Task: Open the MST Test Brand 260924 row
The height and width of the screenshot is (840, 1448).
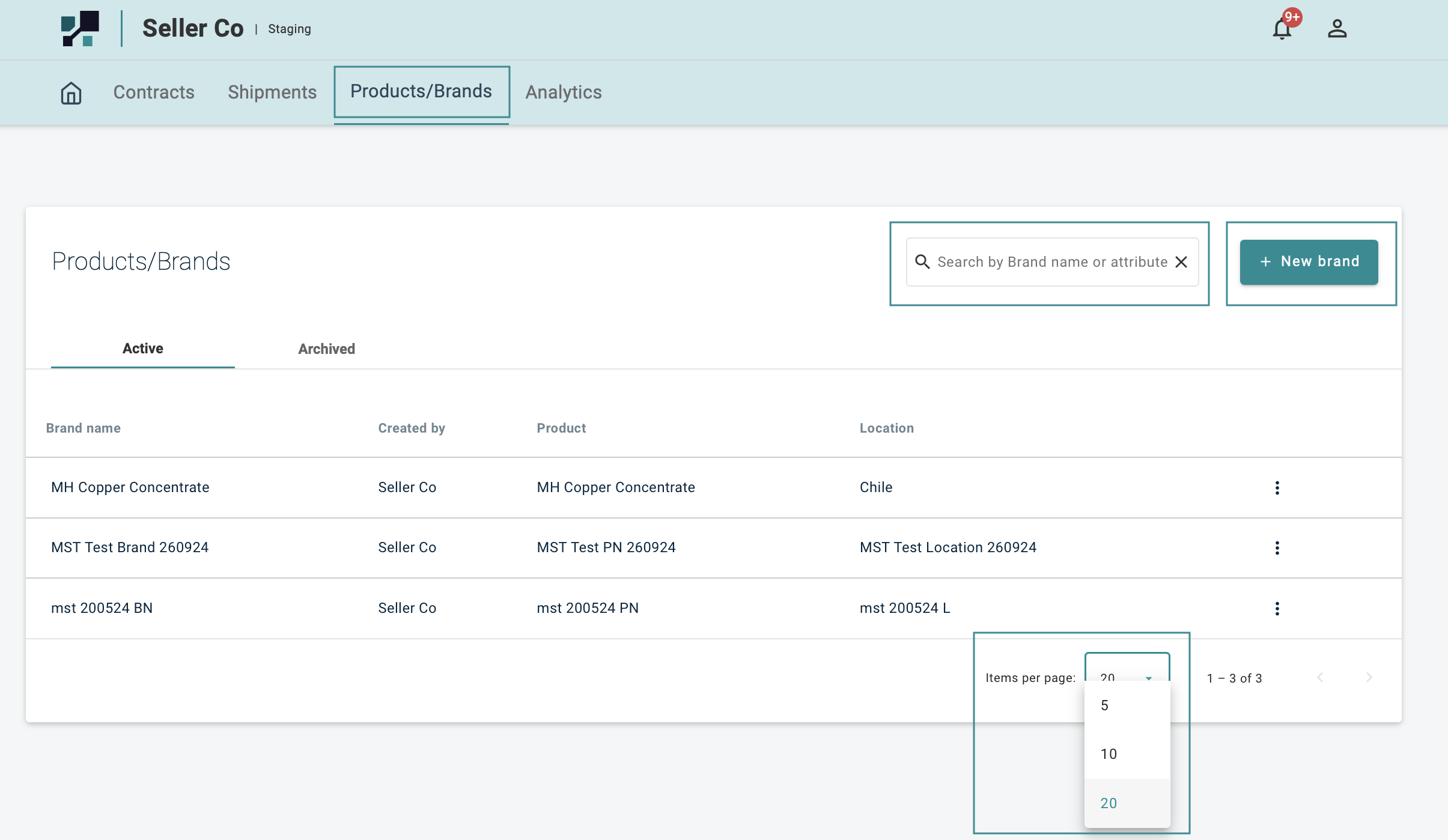Action: (130, 548)
